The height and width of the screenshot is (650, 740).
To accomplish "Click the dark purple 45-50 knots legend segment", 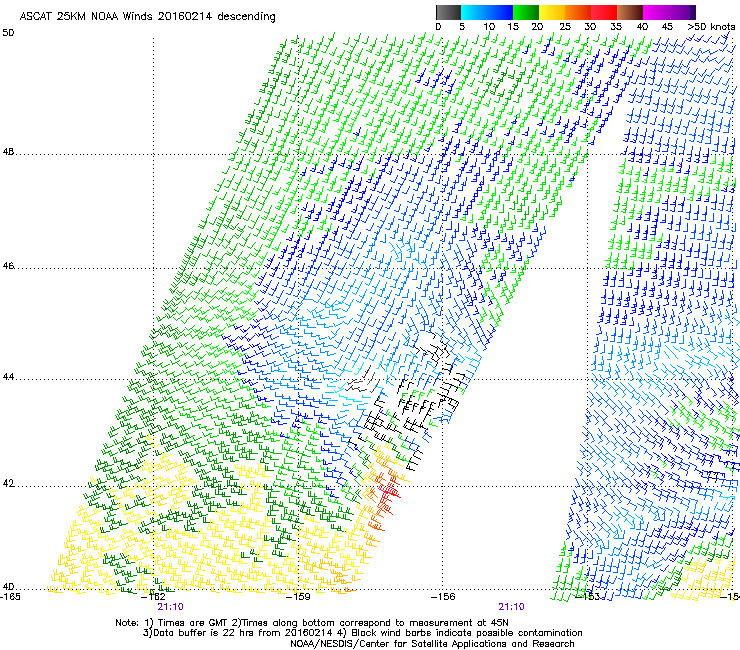I will tap(682, 12).
